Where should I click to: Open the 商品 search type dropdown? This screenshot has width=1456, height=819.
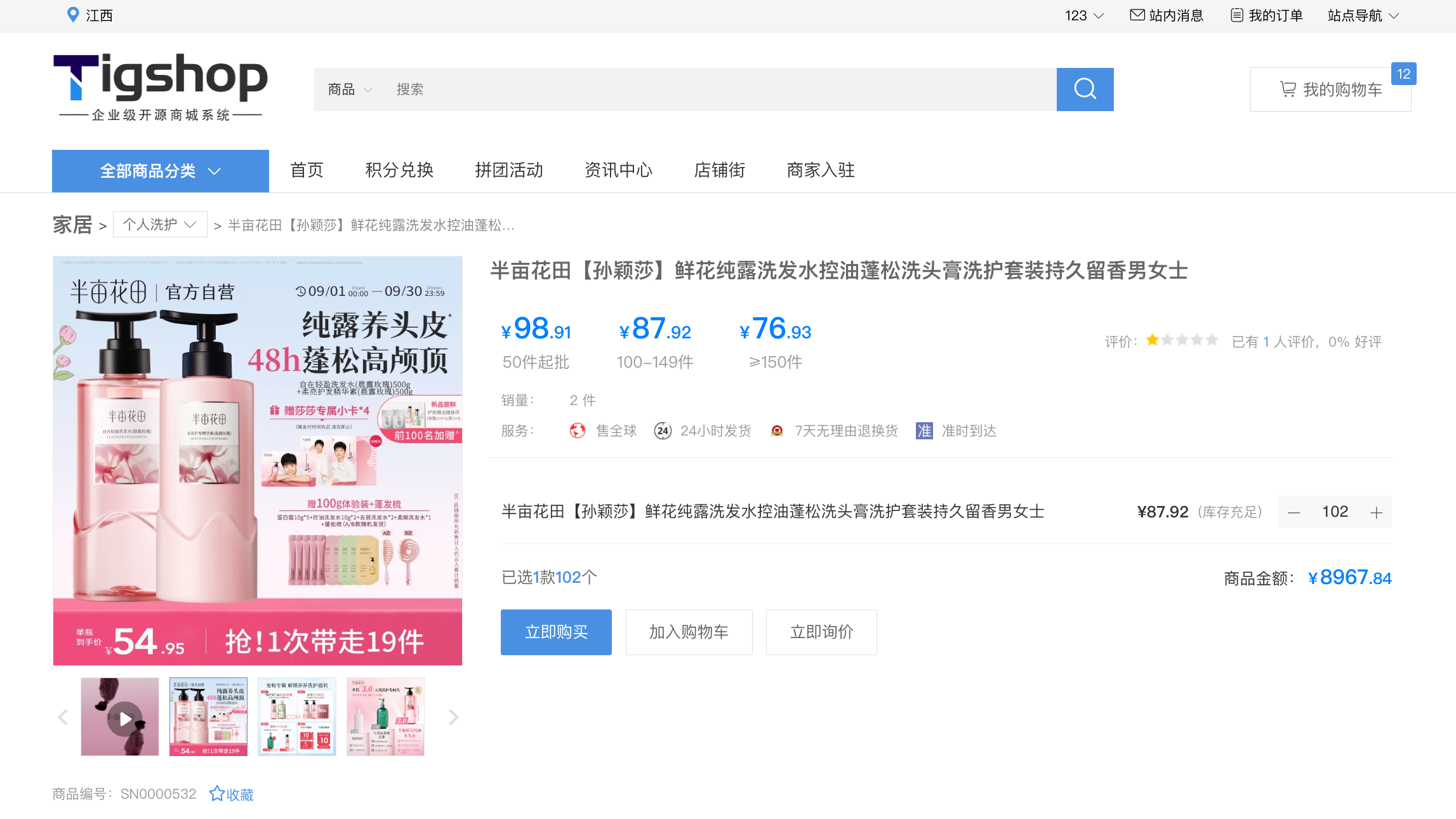click(350, 90)
